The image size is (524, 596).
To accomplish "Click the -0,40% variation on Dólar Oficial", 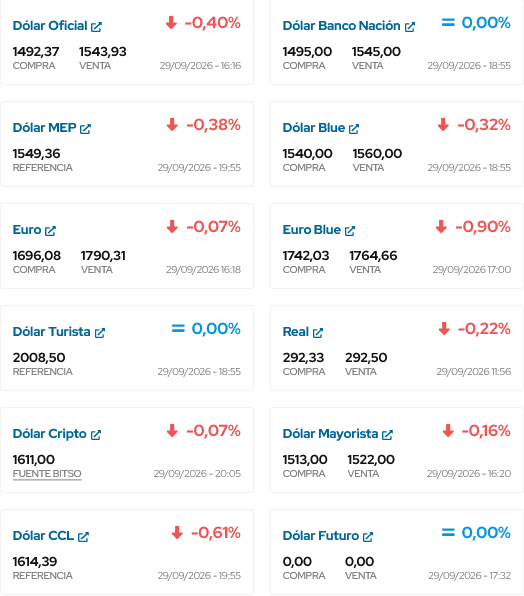I will click(212, 23).
